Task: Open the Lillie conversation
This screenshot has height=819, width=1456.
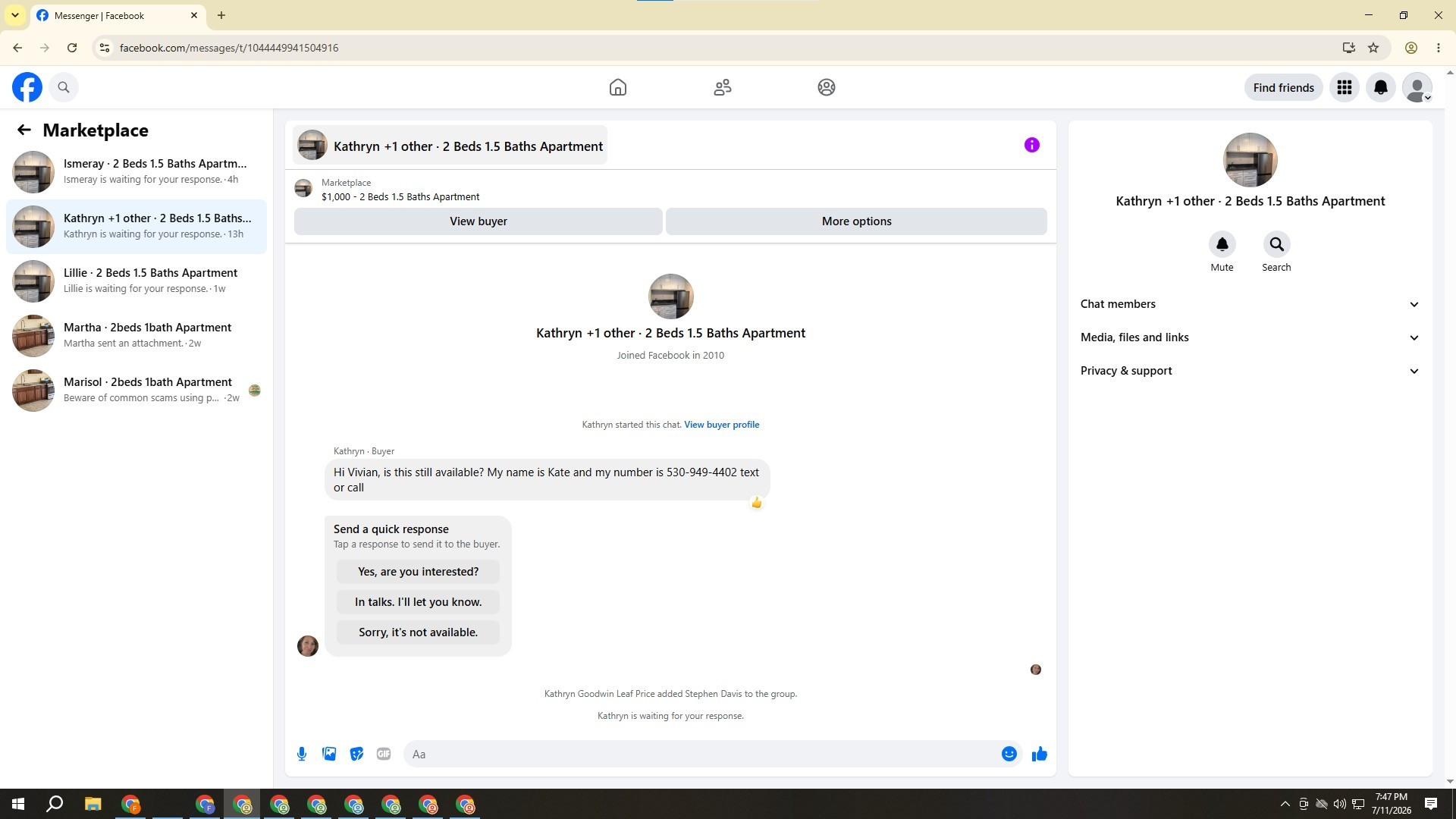Action: 136,281
